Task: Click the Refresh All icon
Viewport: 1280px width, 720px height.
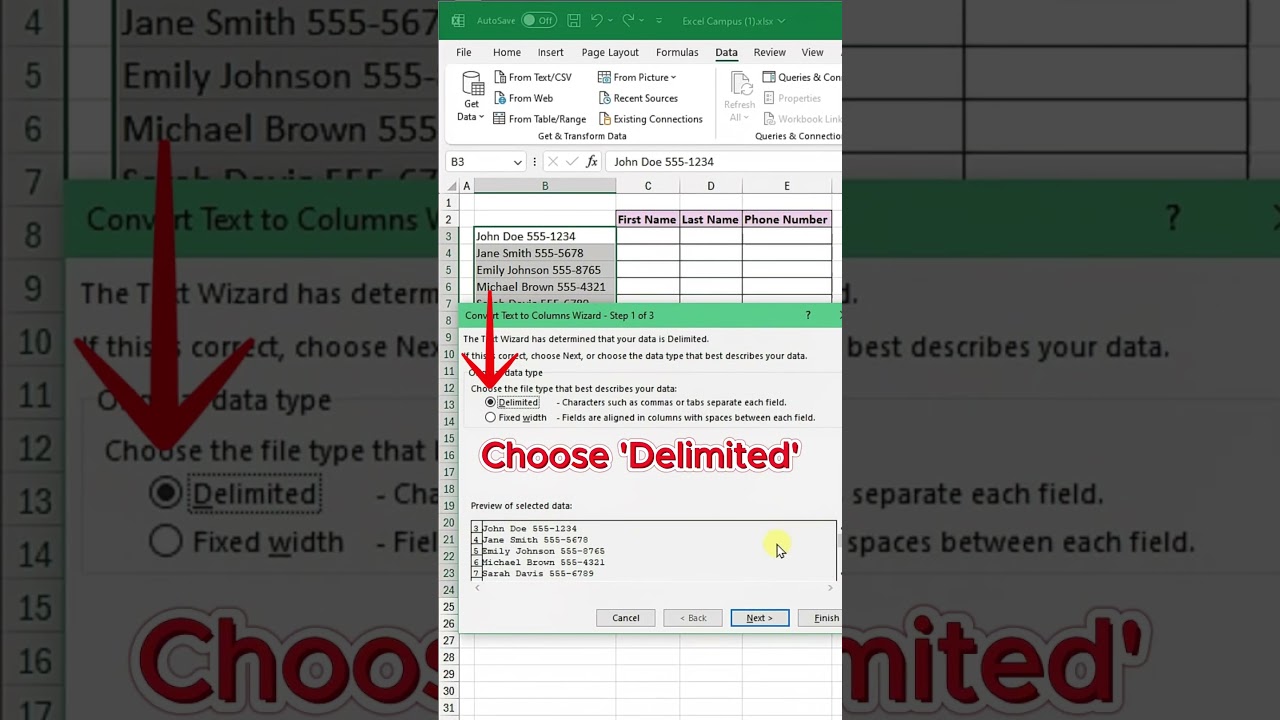Action: pos(741,83)
